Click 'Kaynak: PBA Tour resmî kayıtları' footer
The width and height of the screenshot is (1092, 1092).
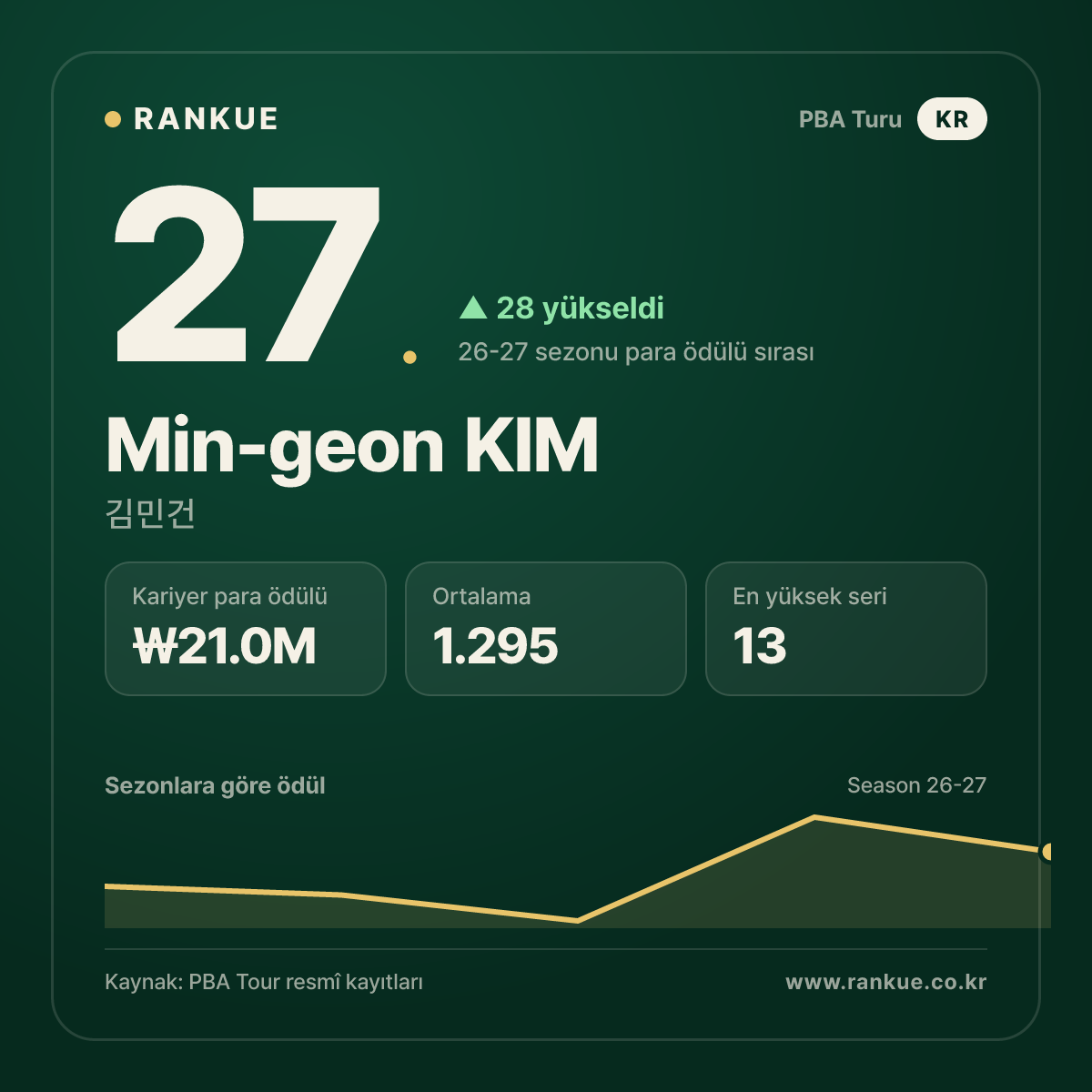point(264,983)
